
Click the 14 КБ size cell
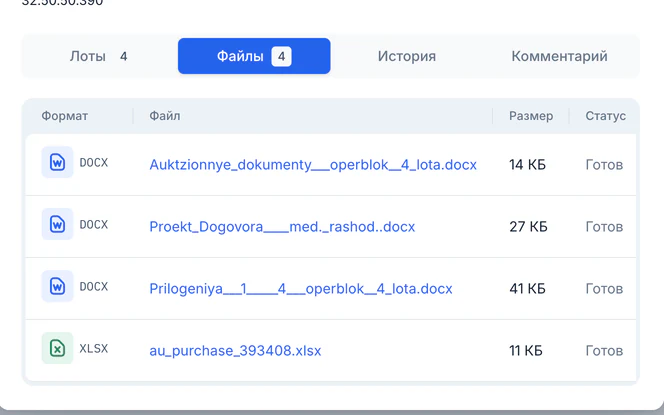click(527, 165)
